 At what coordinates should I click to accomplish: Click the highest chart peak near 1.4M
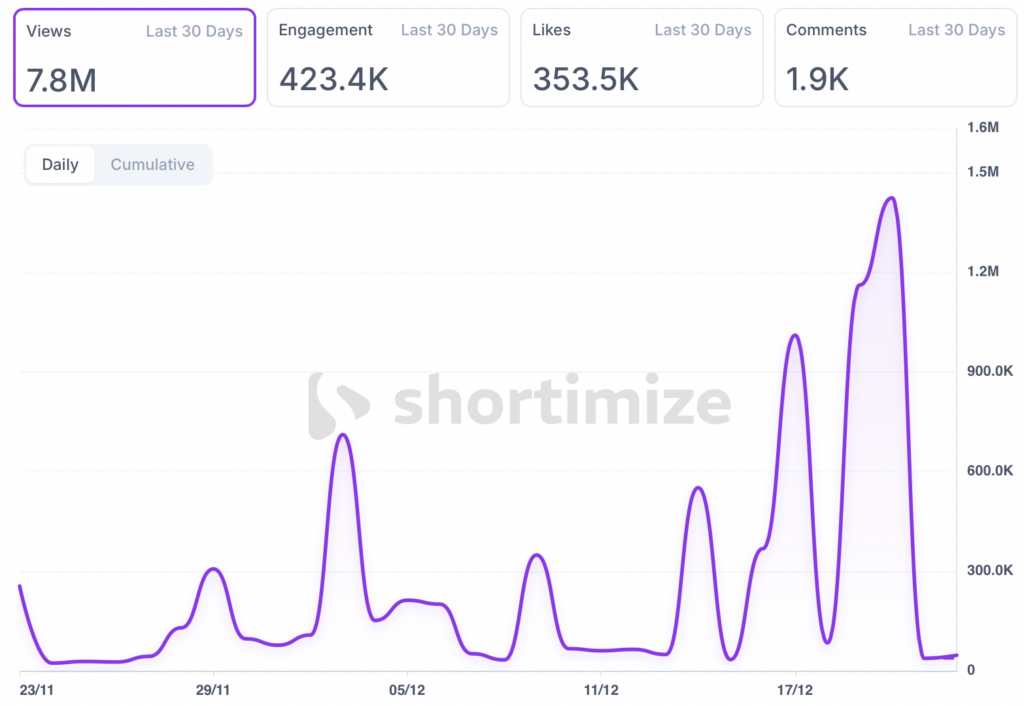coord(890,198)
